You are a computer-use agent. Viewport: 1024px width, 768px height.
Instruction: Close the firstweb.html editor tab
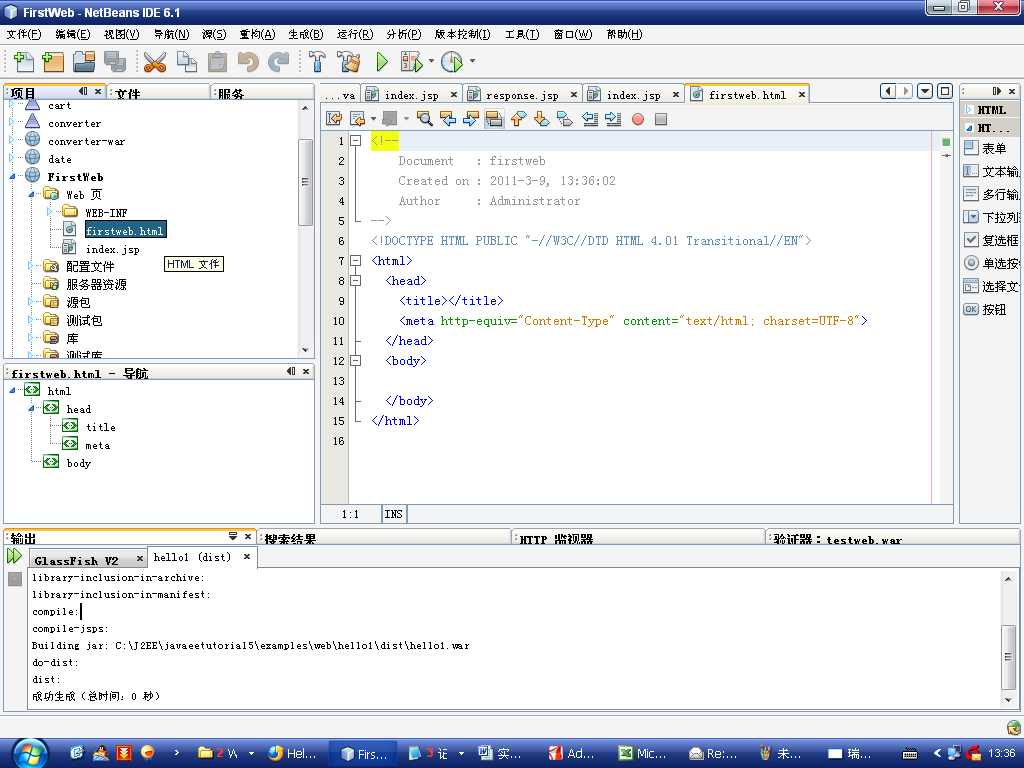pos(801,95)
